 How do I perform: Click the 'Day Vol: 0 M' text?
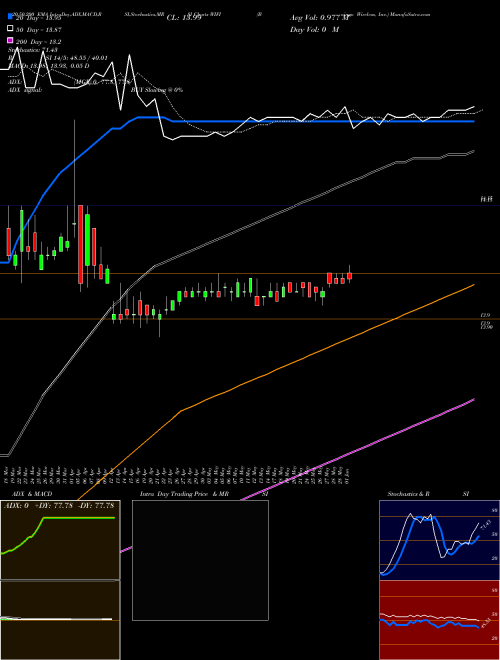click(x=314, y=29)
